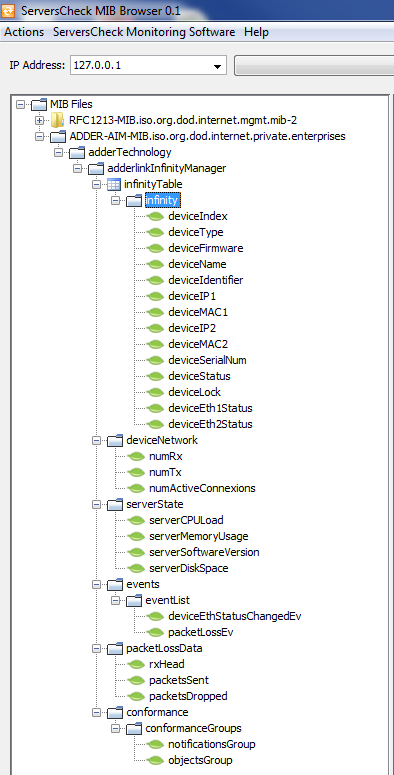Click the infinityTable table icon
Viewport: 394px width, 775px height.
coord(114,184)
